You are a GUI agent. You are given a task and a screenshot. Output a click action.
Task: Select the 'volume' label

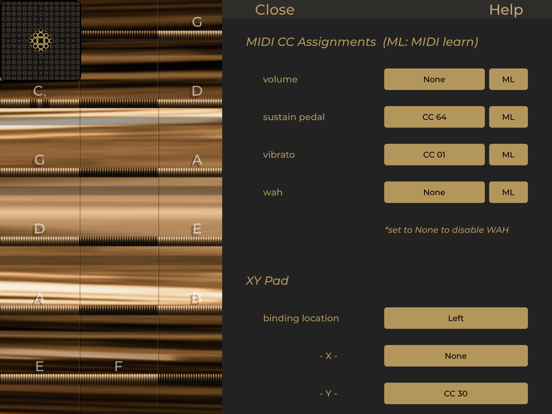[280, 80]
